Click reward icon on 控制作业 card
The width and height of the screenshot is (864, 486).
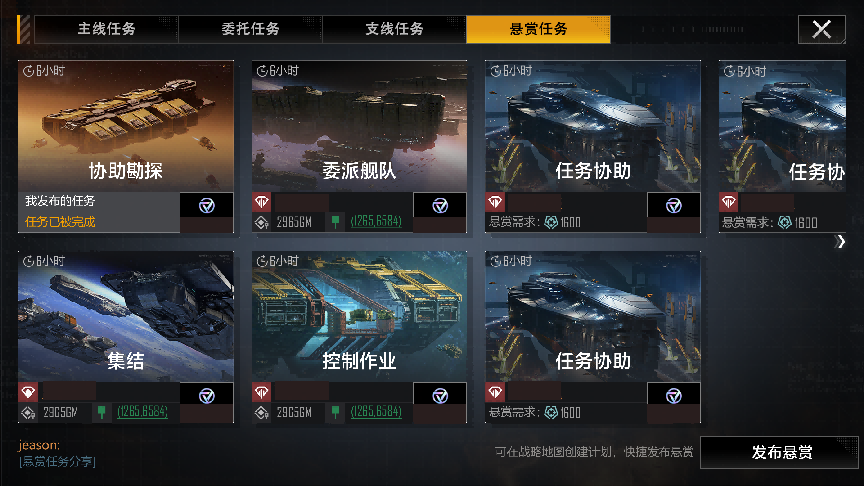[x=440, y=396]
